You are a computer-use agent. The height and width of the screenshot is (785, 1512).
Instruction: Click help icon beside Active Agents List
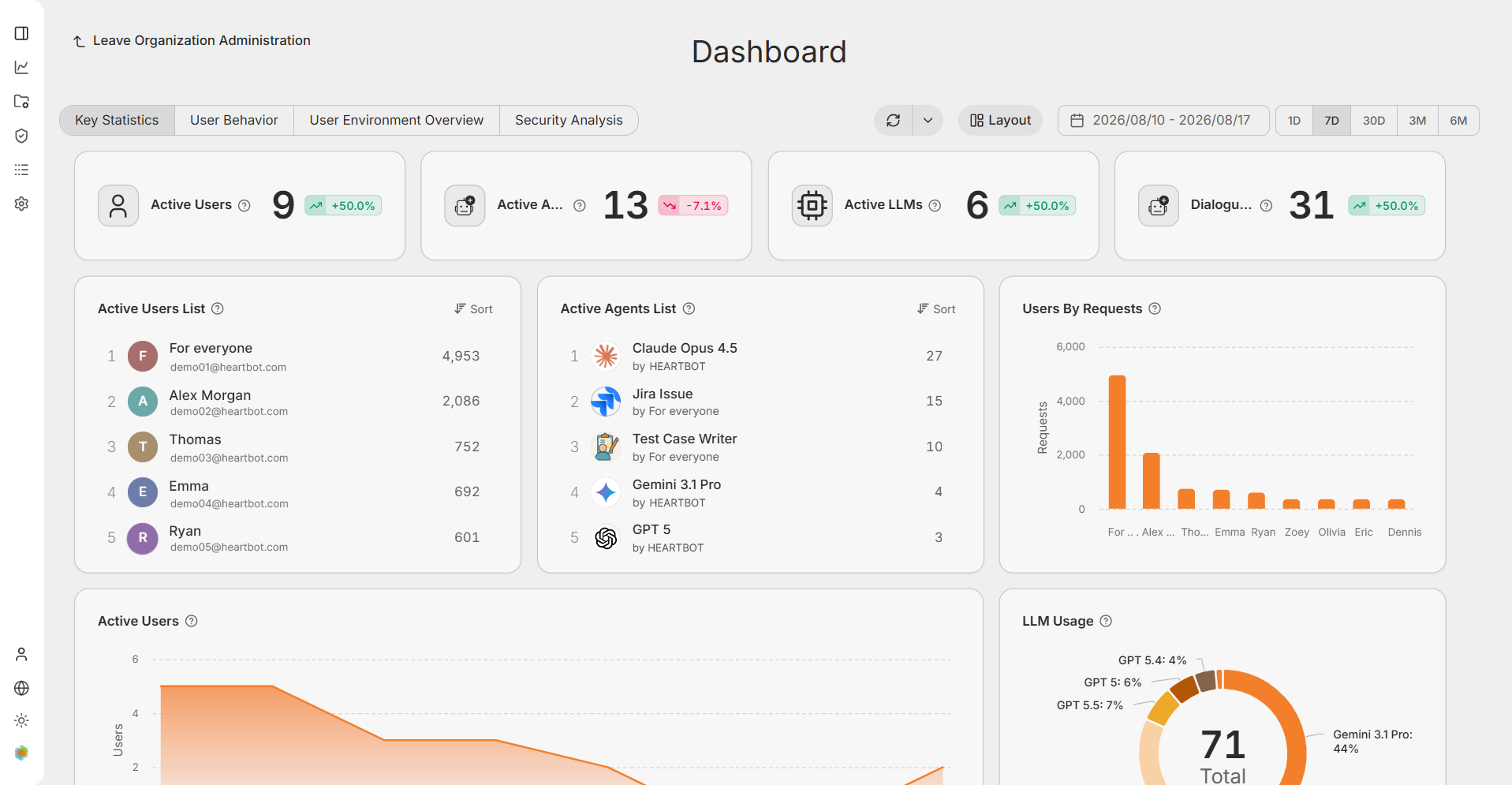tap(689, 308)
